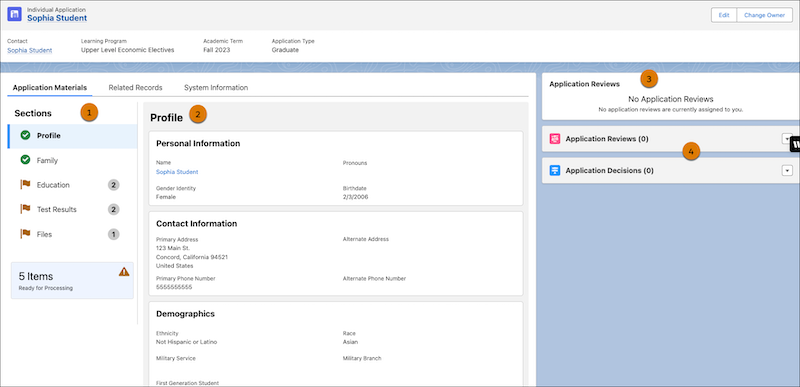
Task: Click the flag icon next to Files
Action: click(25, 234)
